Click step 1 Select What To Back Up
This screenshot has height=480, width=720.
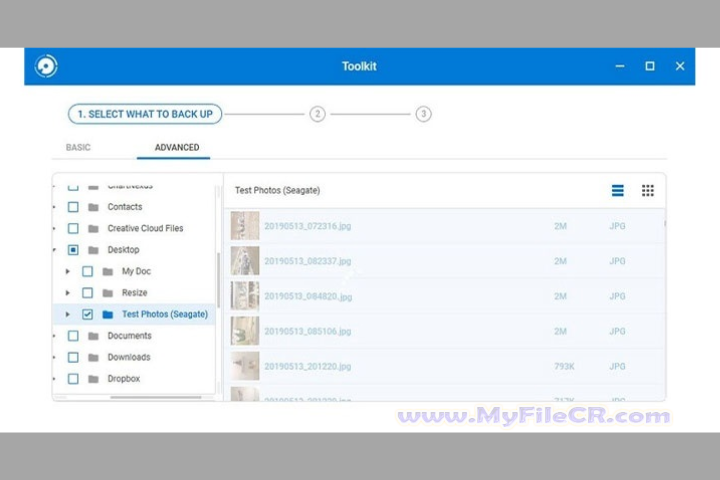point(145,114)
